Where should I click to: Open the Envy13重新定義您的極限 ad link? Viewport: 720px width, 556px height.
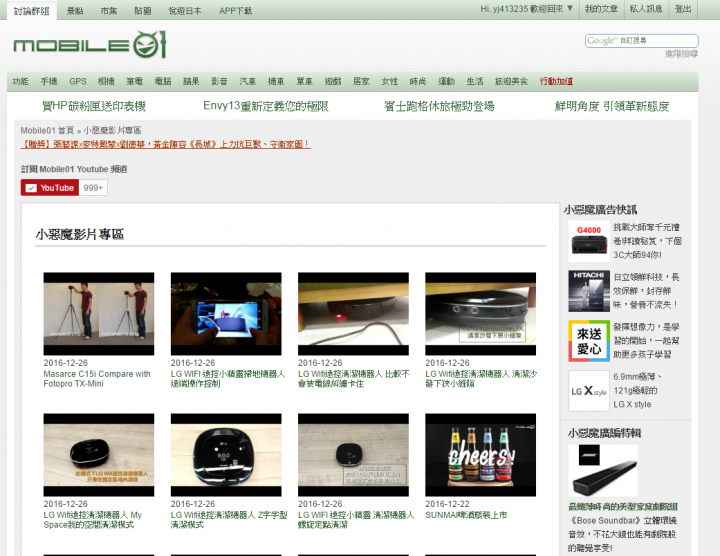click(x=266, y=106)
